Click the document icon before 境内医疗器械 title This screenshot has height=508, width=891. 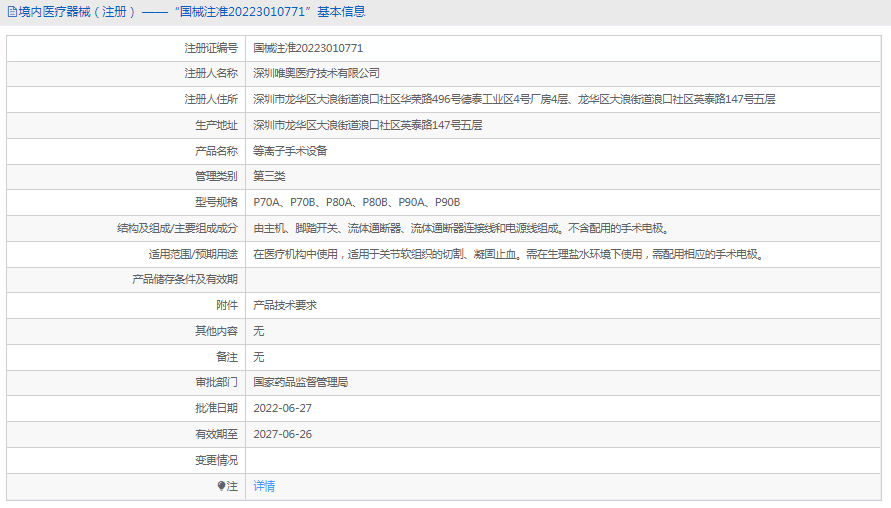11,12
